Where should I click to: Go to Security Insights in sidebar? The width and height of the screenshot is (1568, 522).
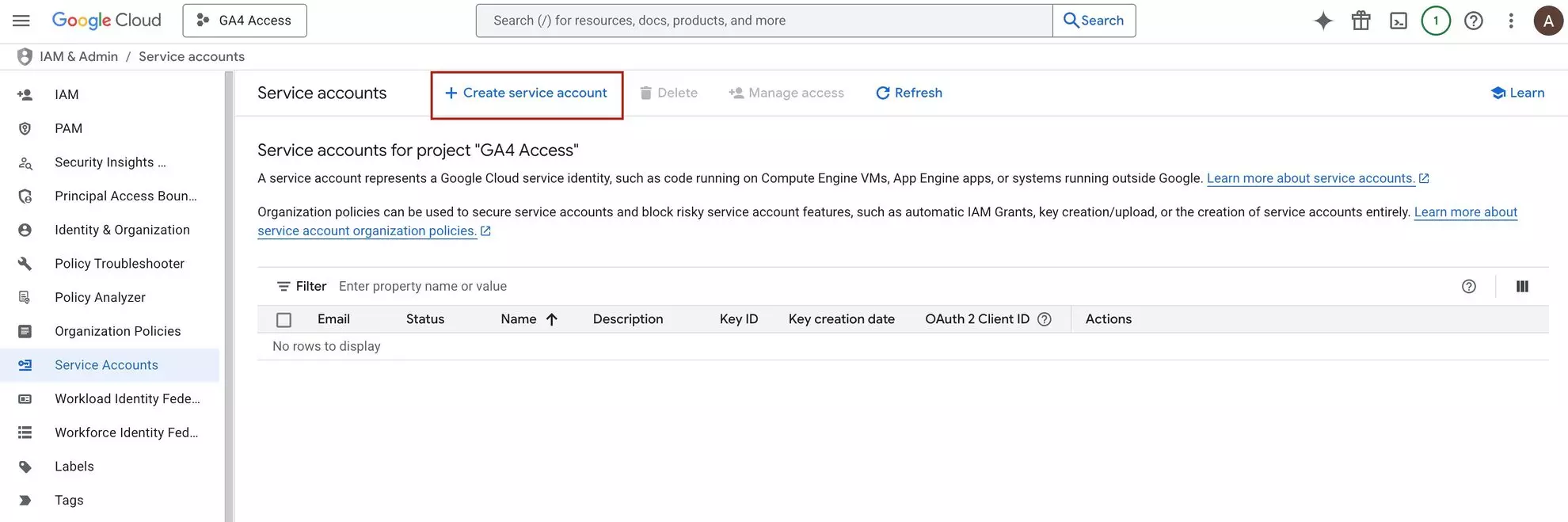pyautogui.click(x=110, y=162)
